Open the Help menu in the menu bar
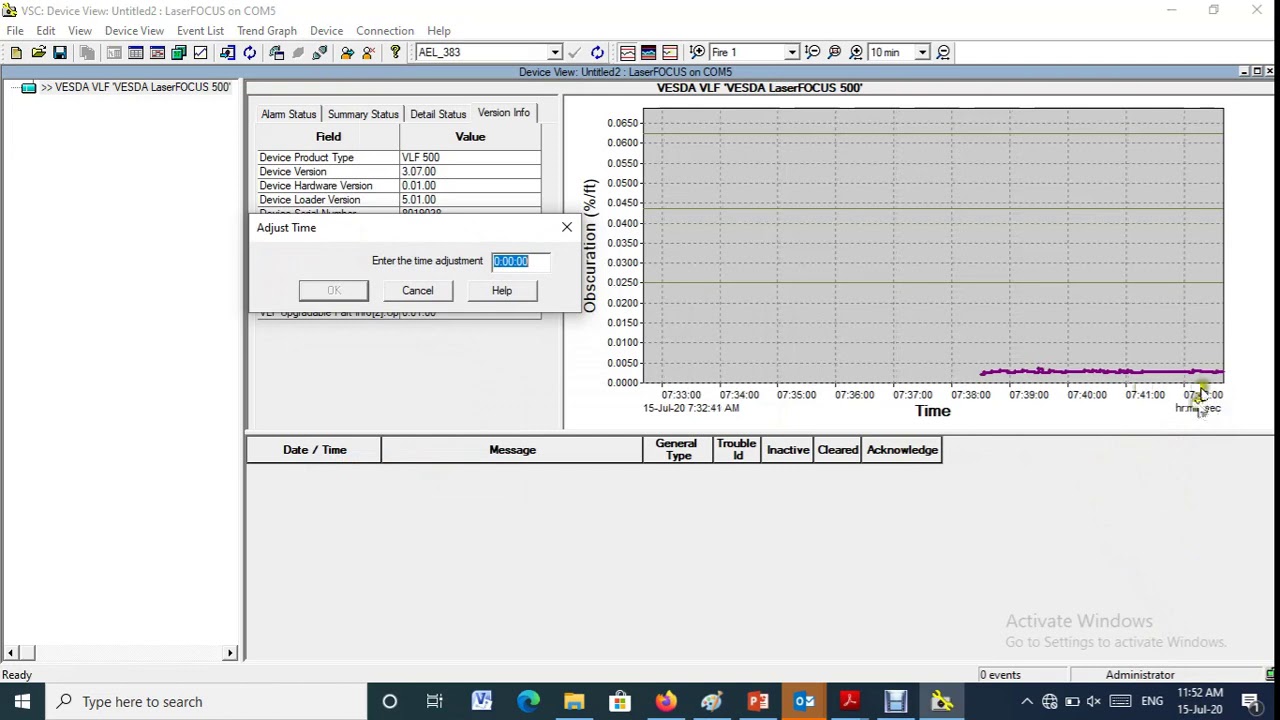This screenshot has height=720, width=1280. tap(439, 31)
